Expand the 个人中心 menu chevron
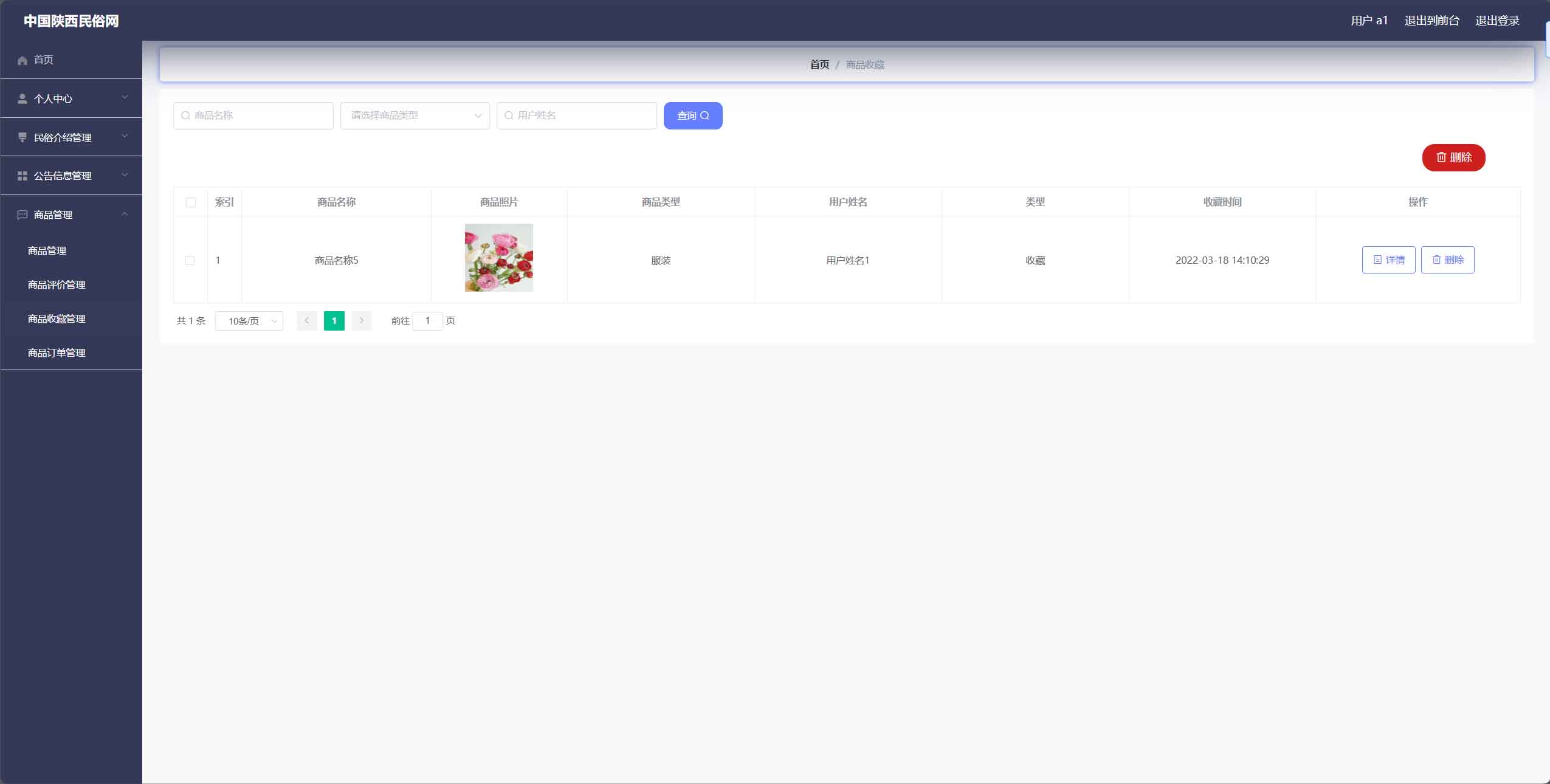This screenshot has width=1550, height=784. 125,97
